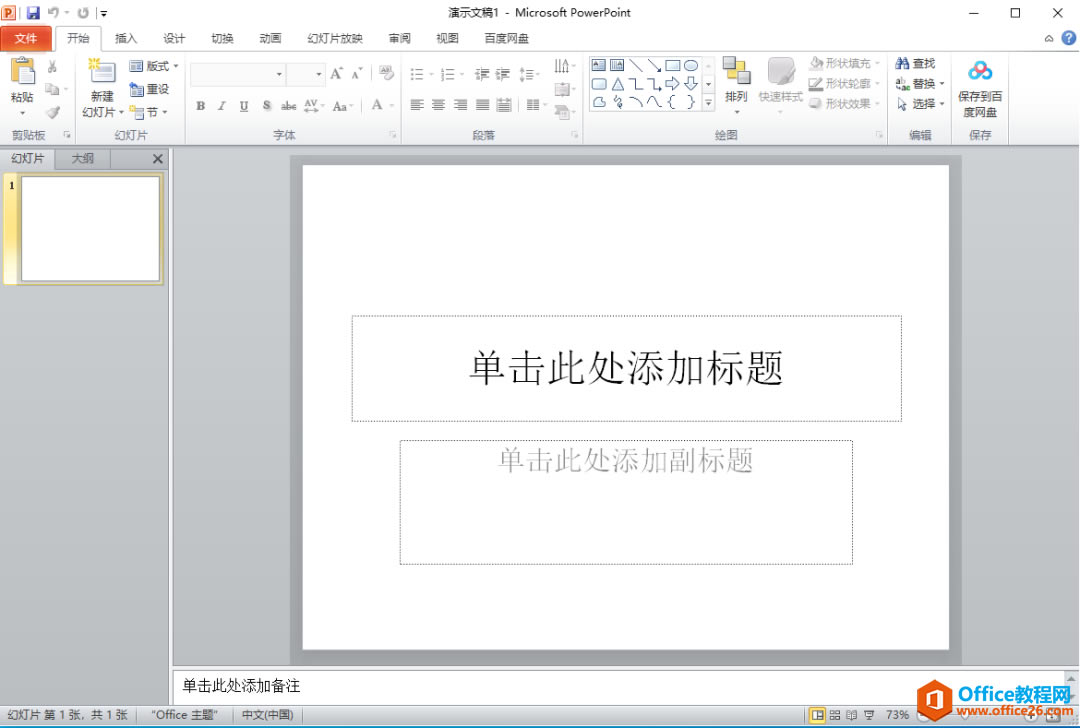The image size is (1080, 728).
Task: Click the Format Painter brush icon
Action: click(x=52, y=112)
